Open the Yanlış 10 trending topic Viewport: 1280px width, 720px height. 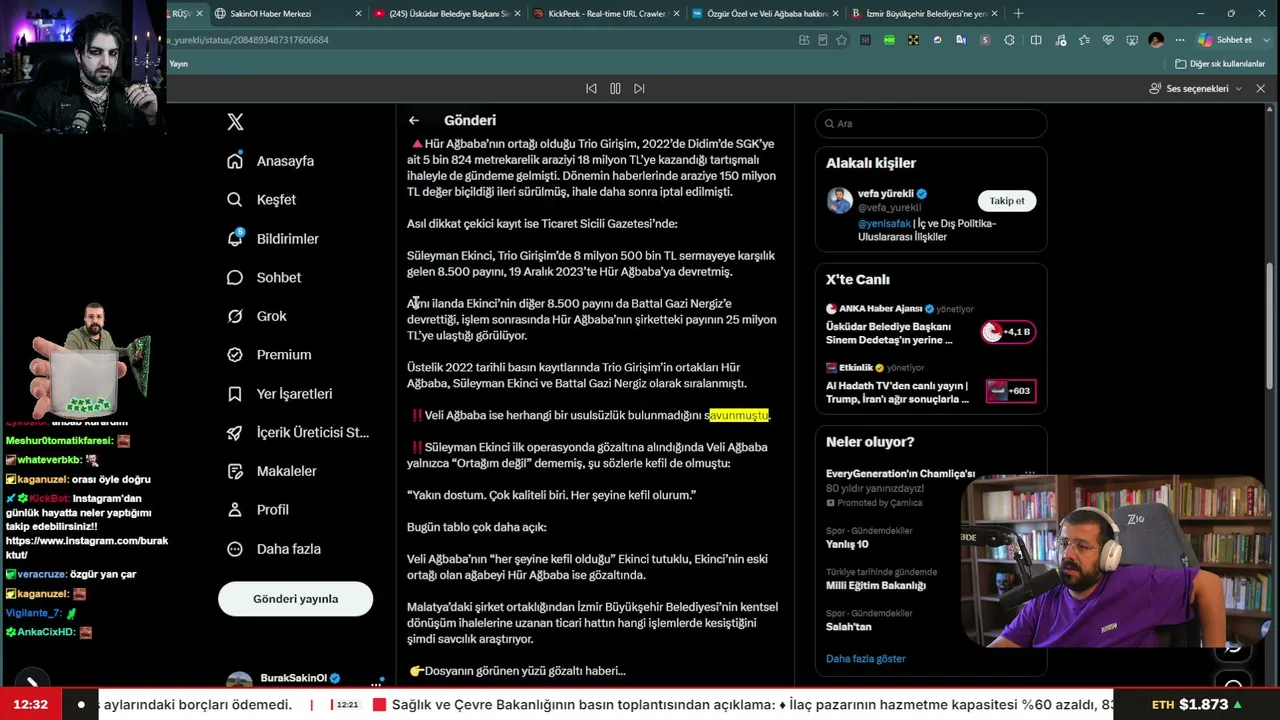[847, 544]
